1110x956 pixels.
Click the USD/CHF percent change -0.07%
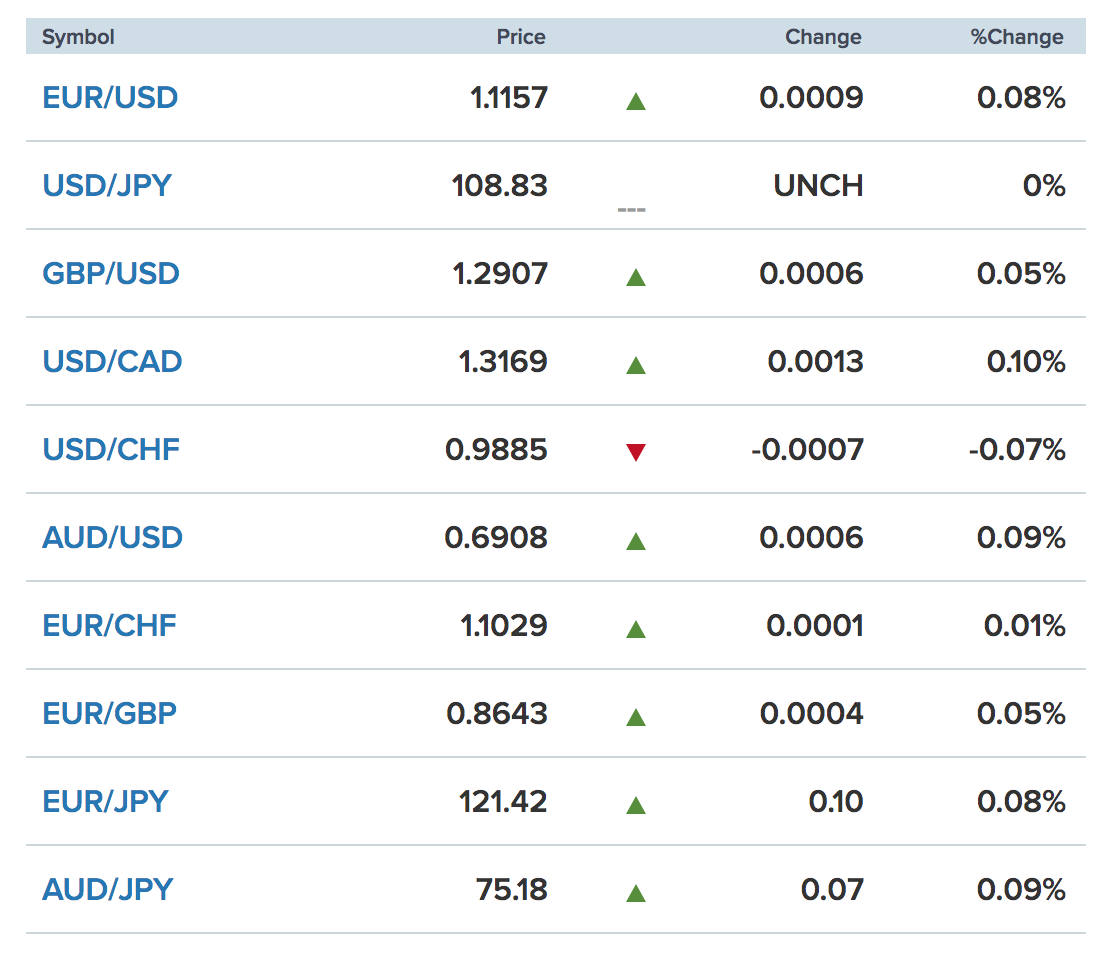pos(1017,450)
